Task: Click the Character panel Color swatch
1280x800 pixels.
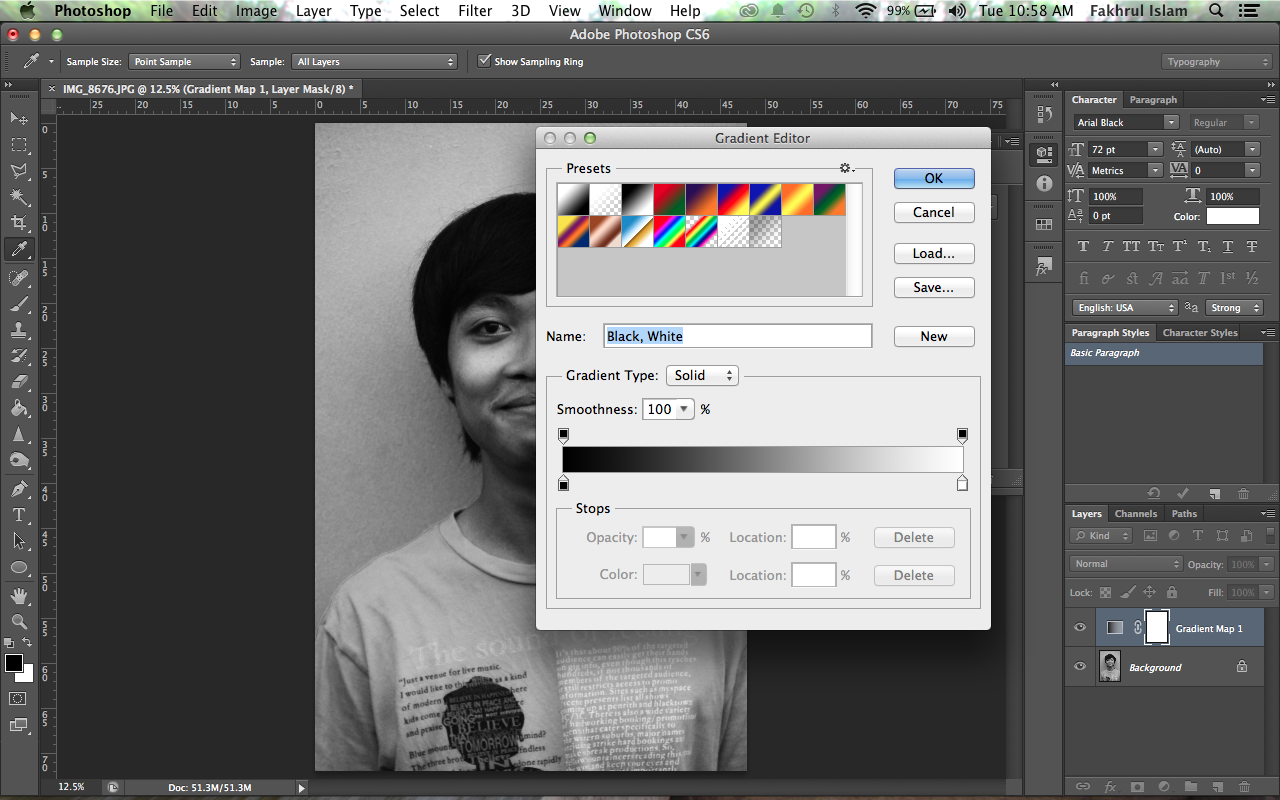Action: click(x=1232, y=216)
